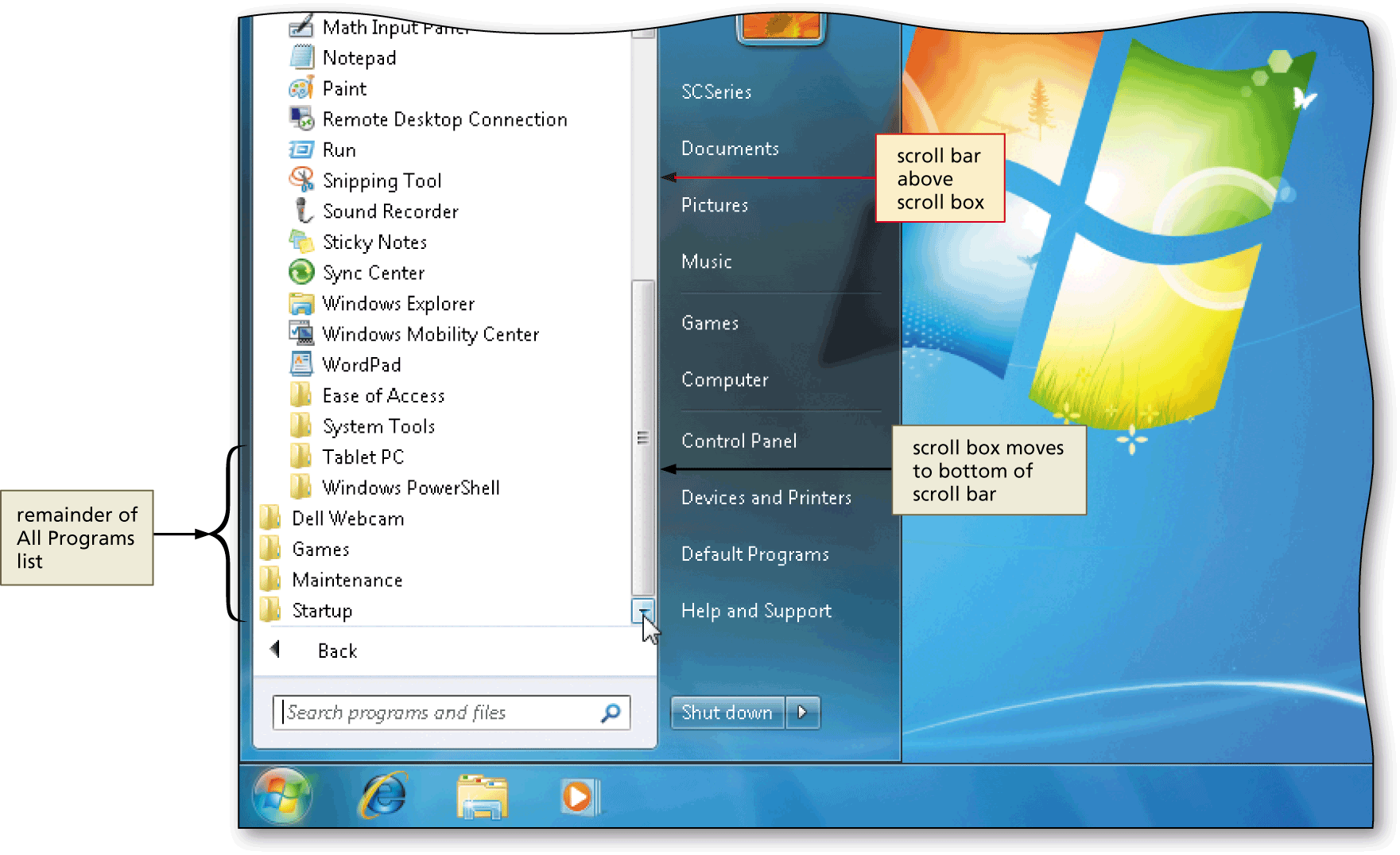The height and width of the screenshot is (855, 1400).
Task: Expand the Maintenance folder
Action: click(347, 580)
